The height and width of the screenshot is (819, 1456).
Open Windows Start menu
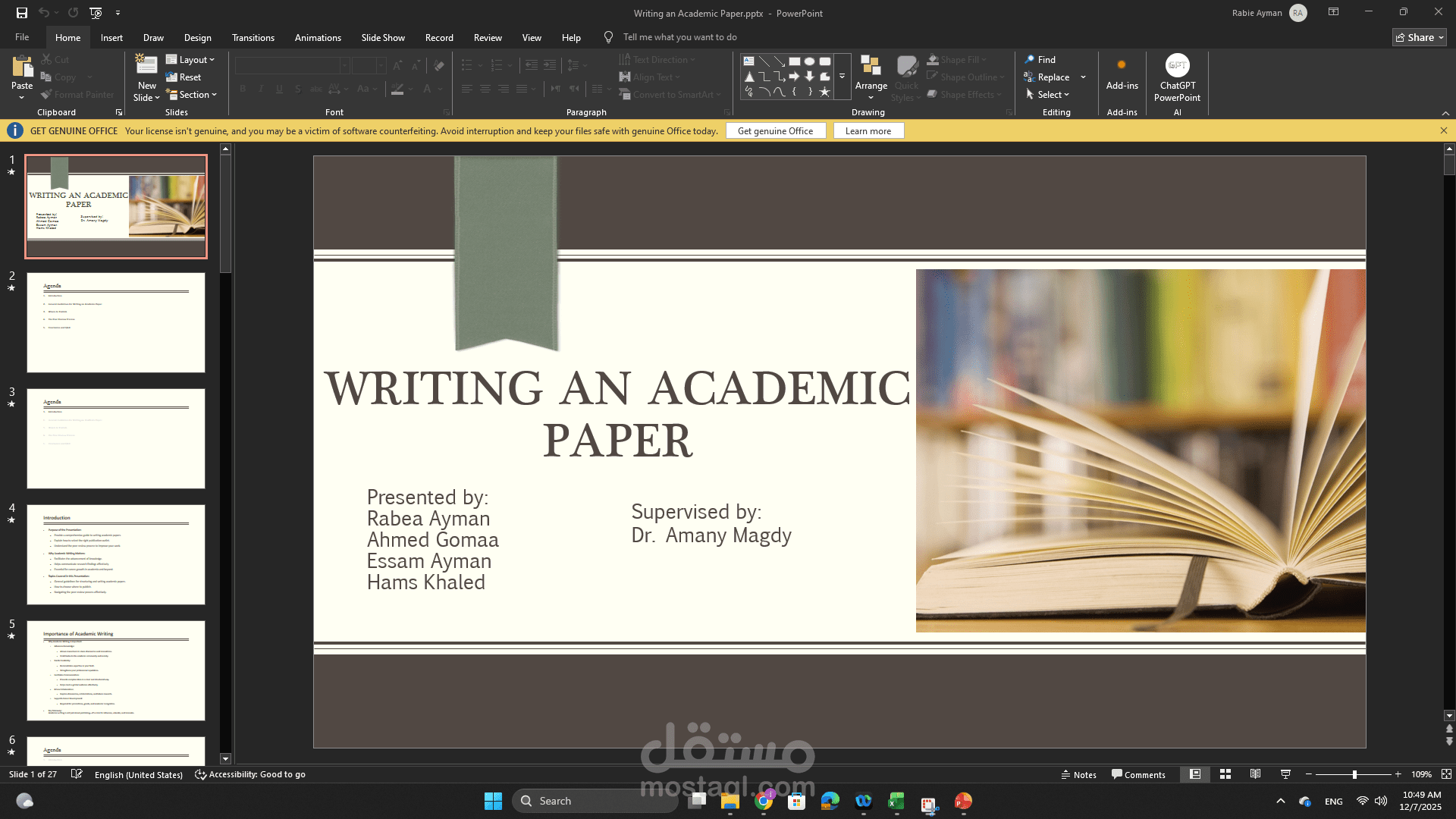click(493, 801)
